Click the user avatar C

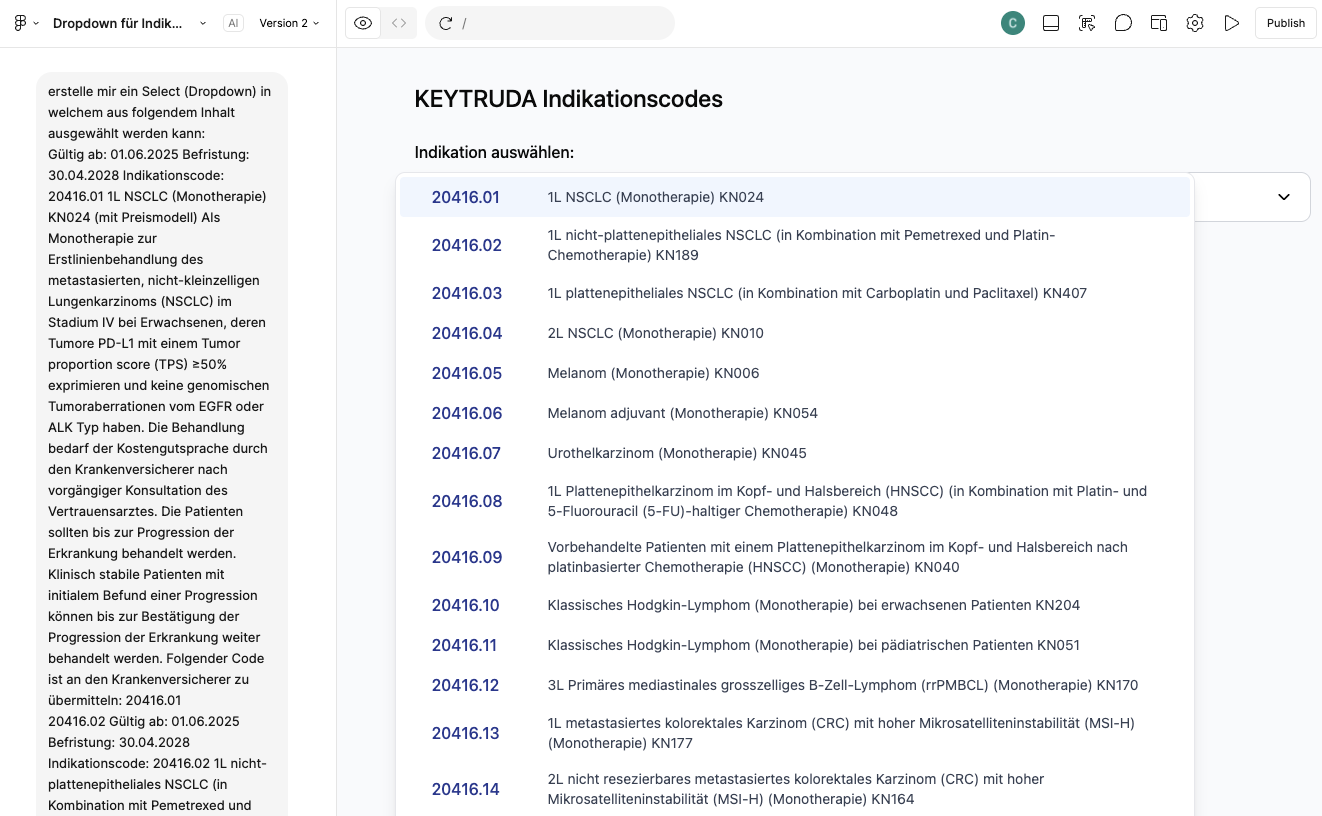[x=1013, y=23]
